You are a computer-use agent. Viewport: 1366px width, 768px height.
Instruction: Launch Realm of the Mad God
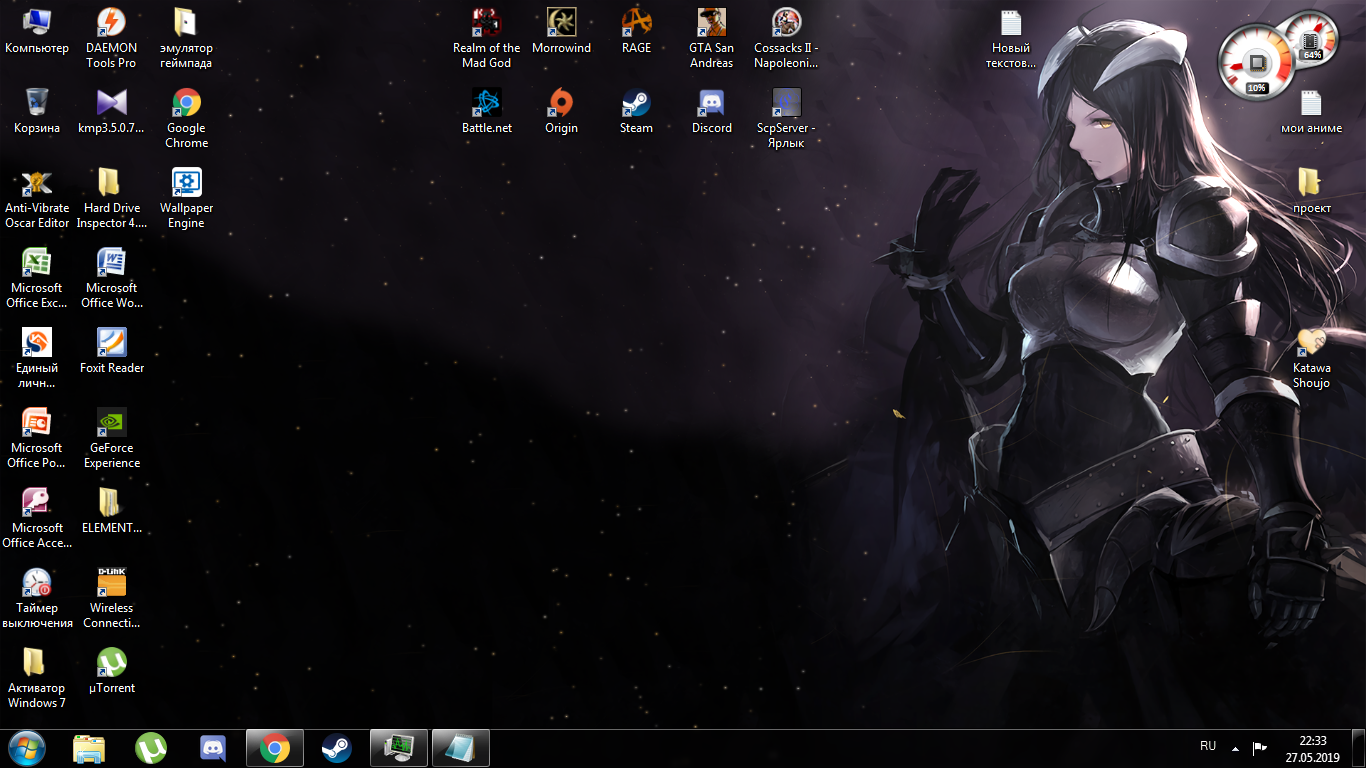486,38
